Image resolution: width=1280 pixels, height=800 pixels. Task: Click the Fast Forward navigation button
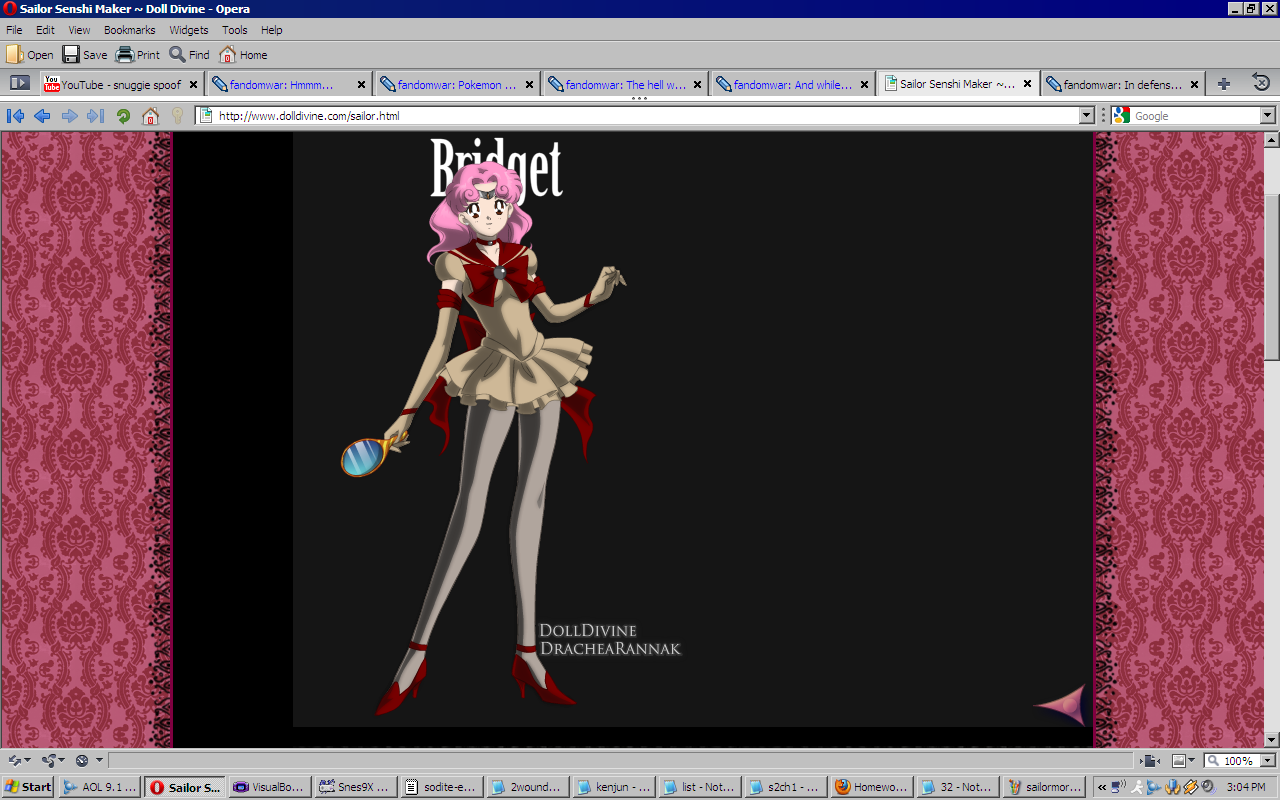click(x=95, y=116)
